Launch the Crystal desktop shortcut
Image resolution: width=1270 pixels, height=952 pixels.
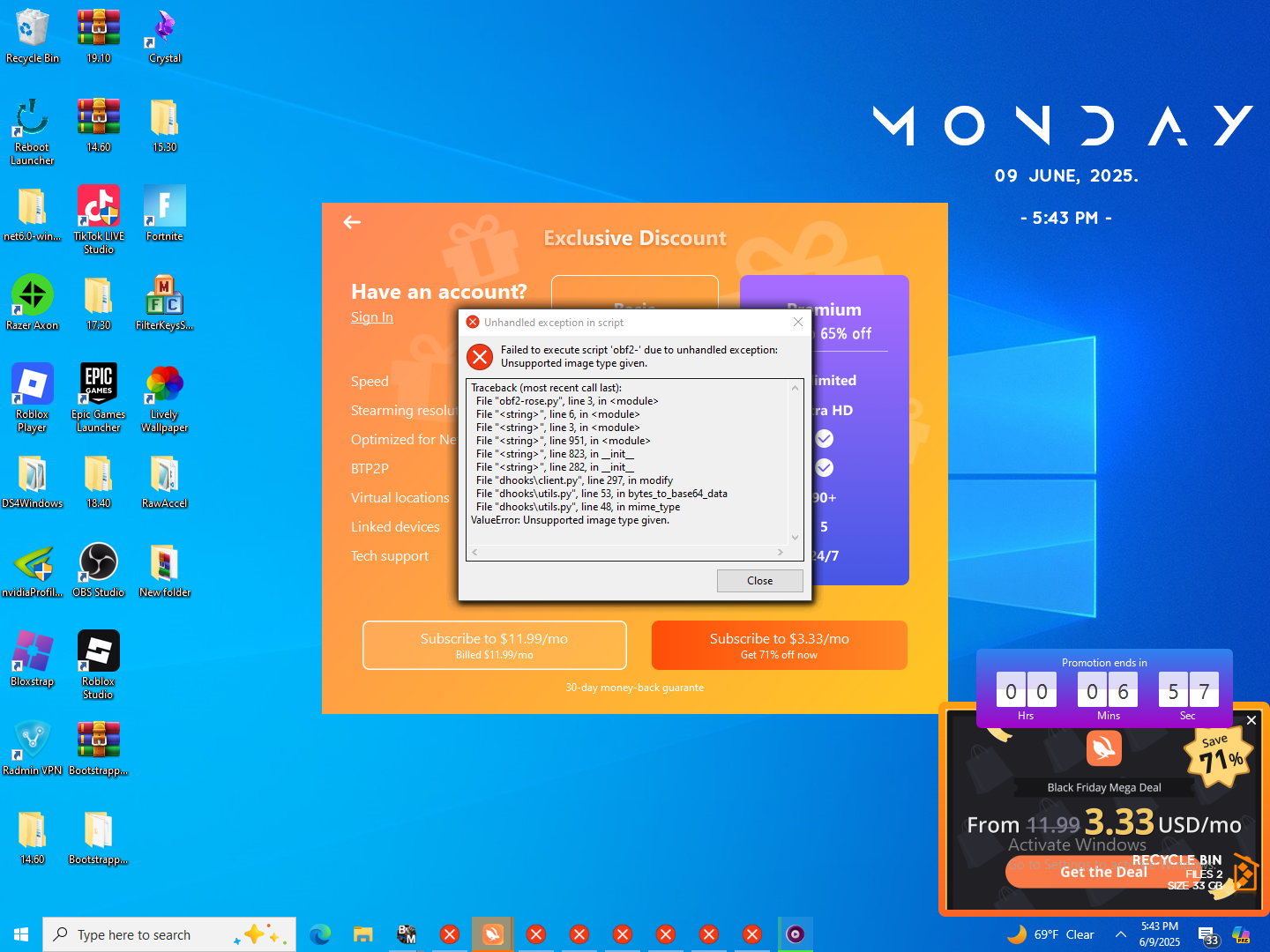[165, 36]
